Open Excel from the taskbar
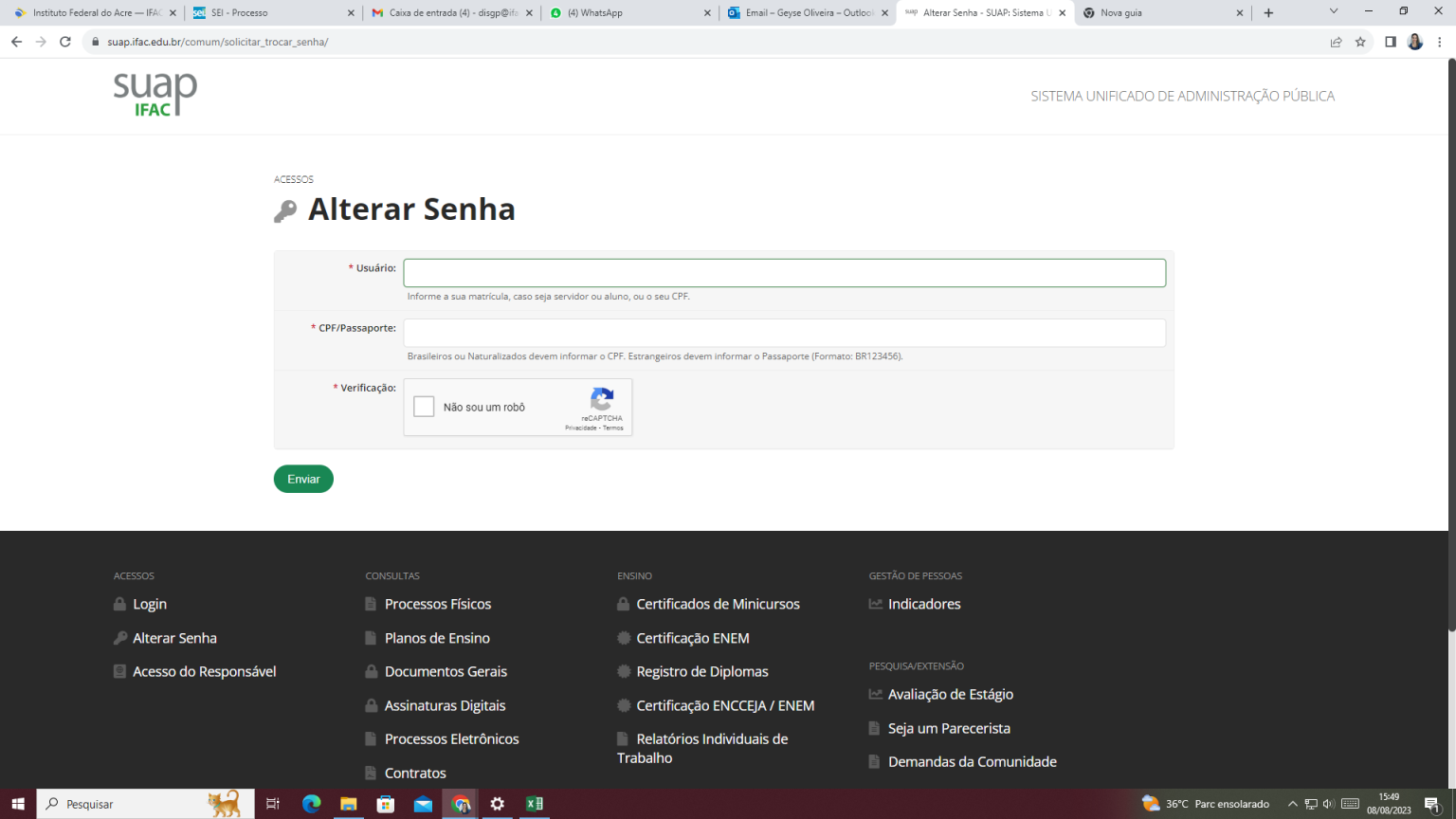Viewport: 1456px width, 819px height. click(535, 804)
